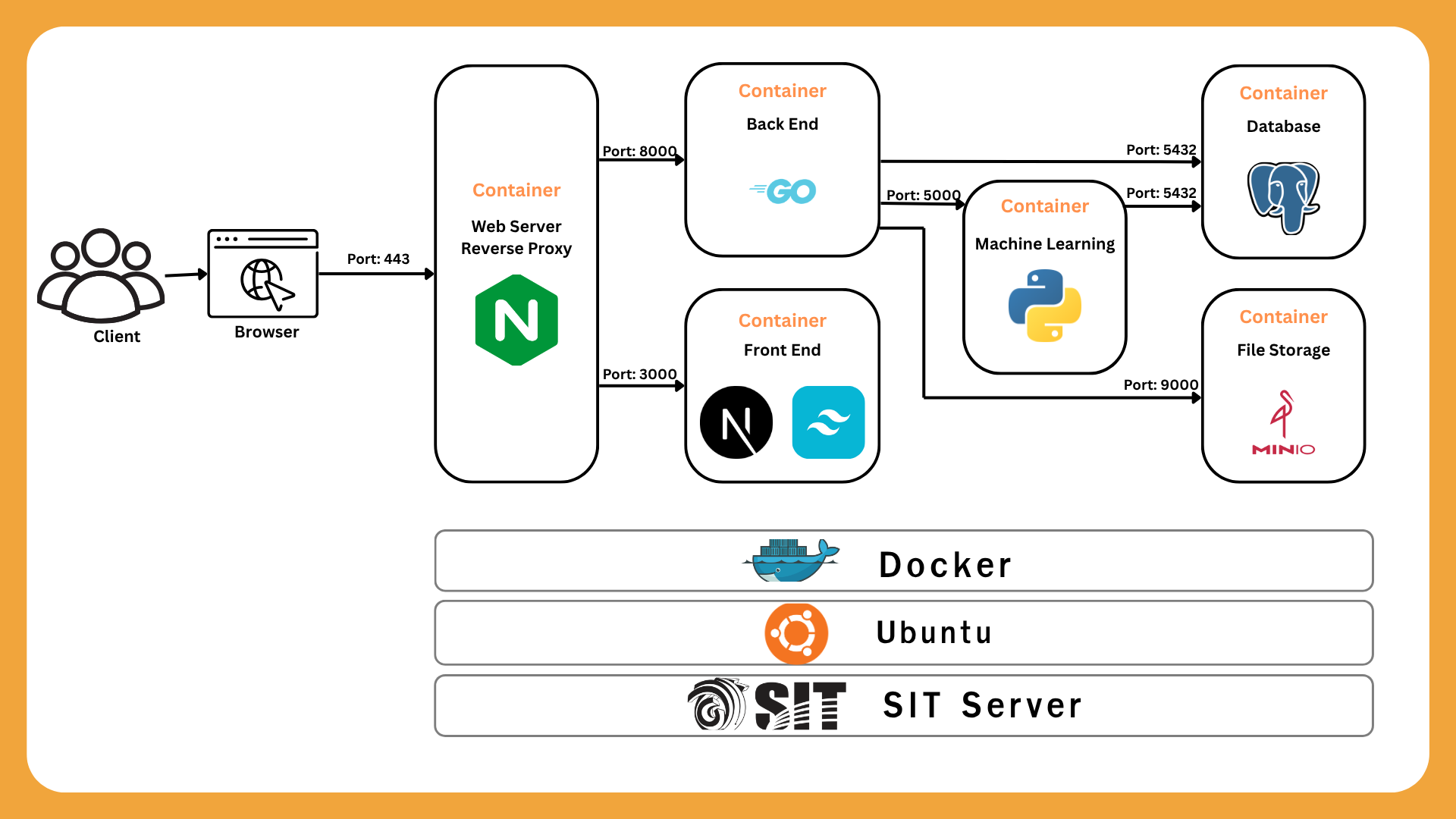Click the Go language logo
This screenshot has height=819, width=1456.
click(783, 191)
